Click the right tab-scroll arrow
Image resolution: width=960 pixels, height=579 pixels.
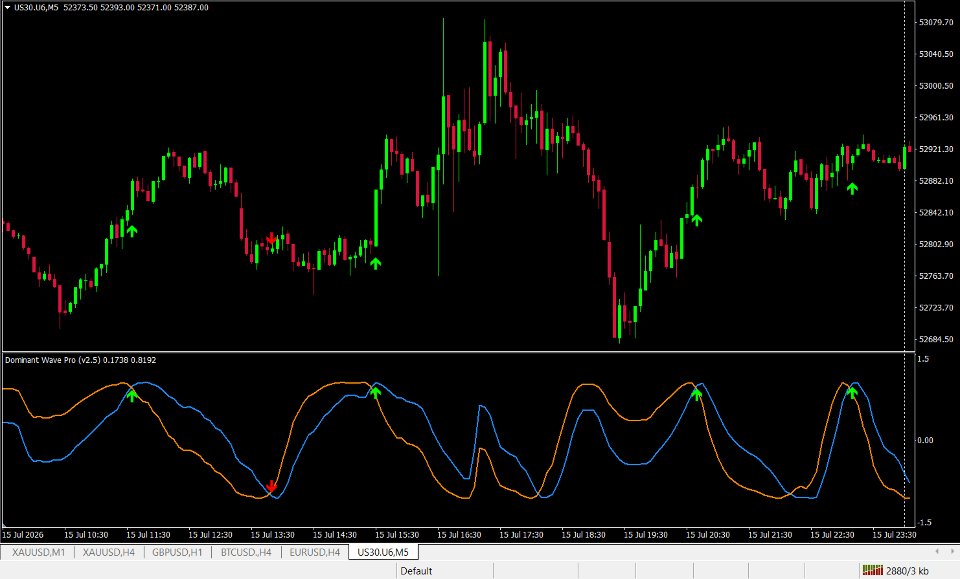pos(953,552)
